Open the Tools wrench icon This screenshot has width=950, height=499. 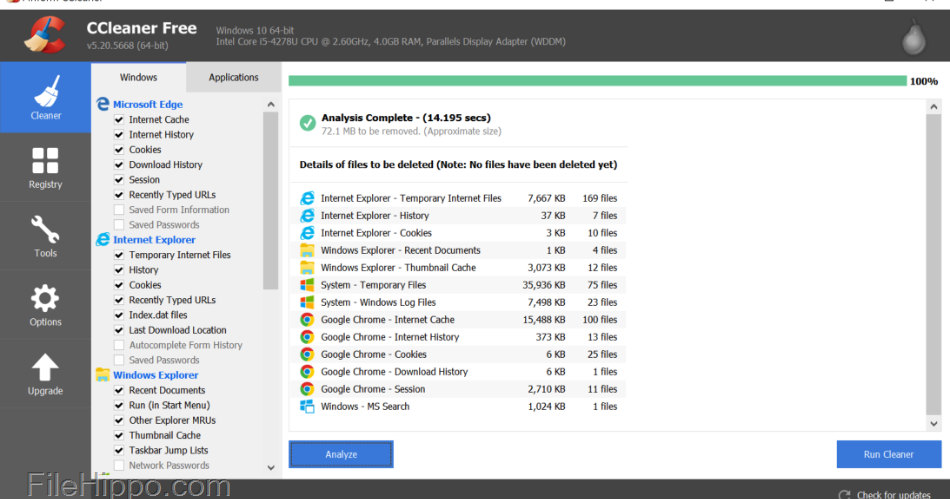point(45,230)
